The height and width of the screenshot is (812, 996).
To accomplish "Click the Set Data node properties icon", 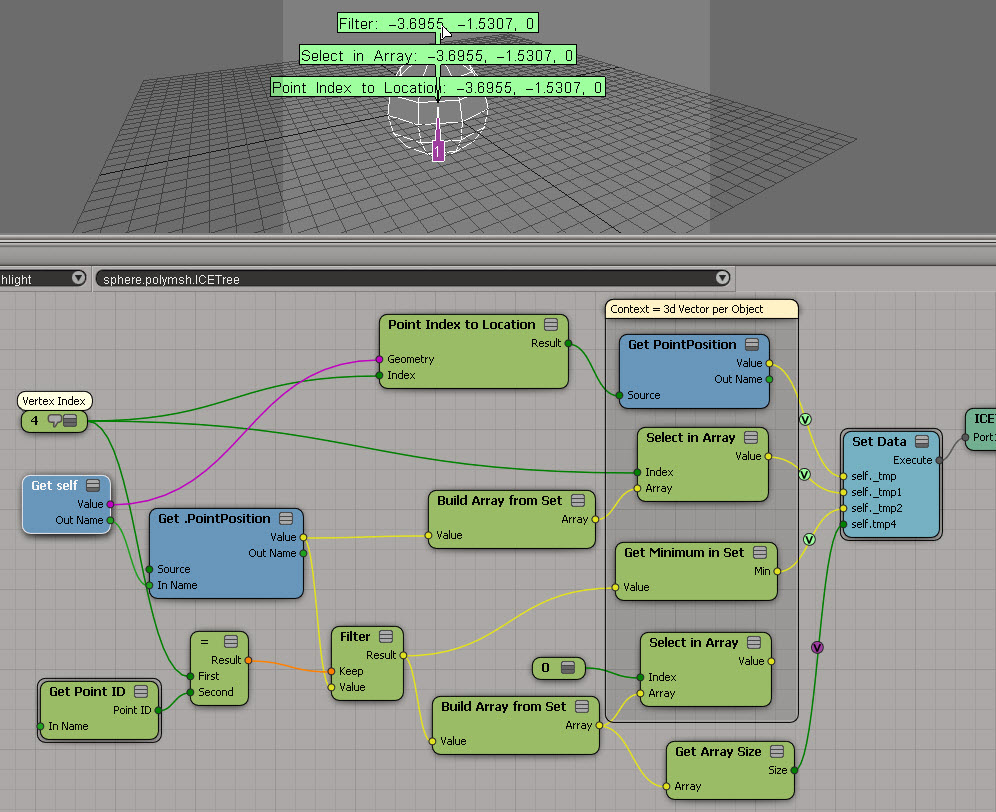I will click(x=922, y=441).
